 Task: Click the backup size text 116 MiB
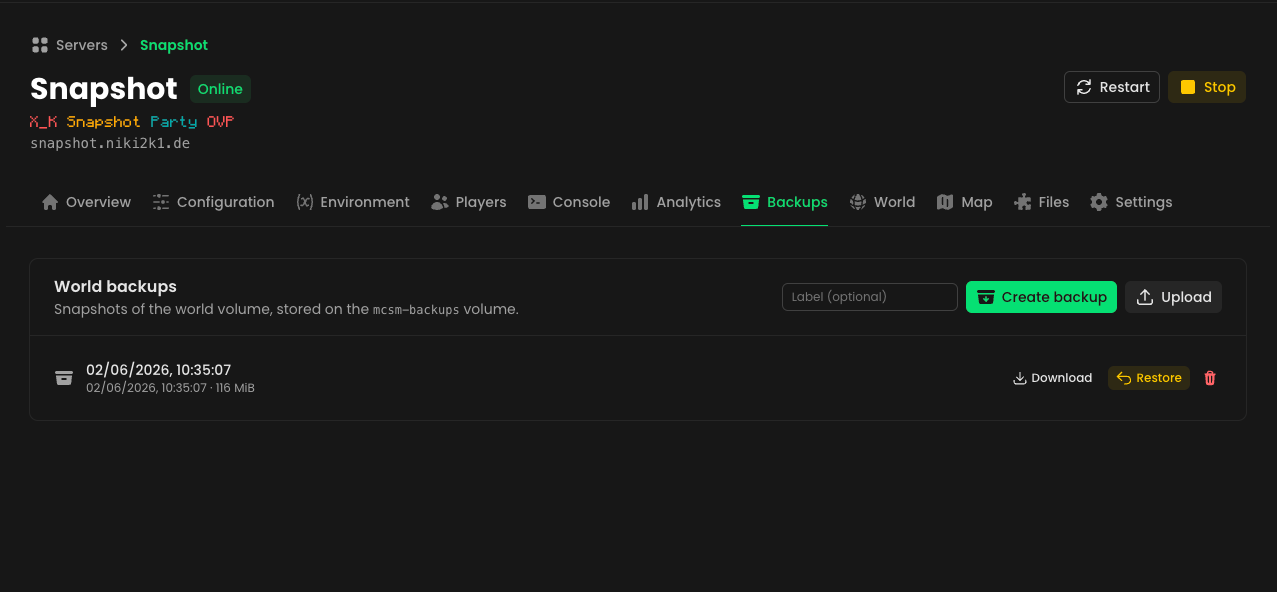tap(235, 388)
